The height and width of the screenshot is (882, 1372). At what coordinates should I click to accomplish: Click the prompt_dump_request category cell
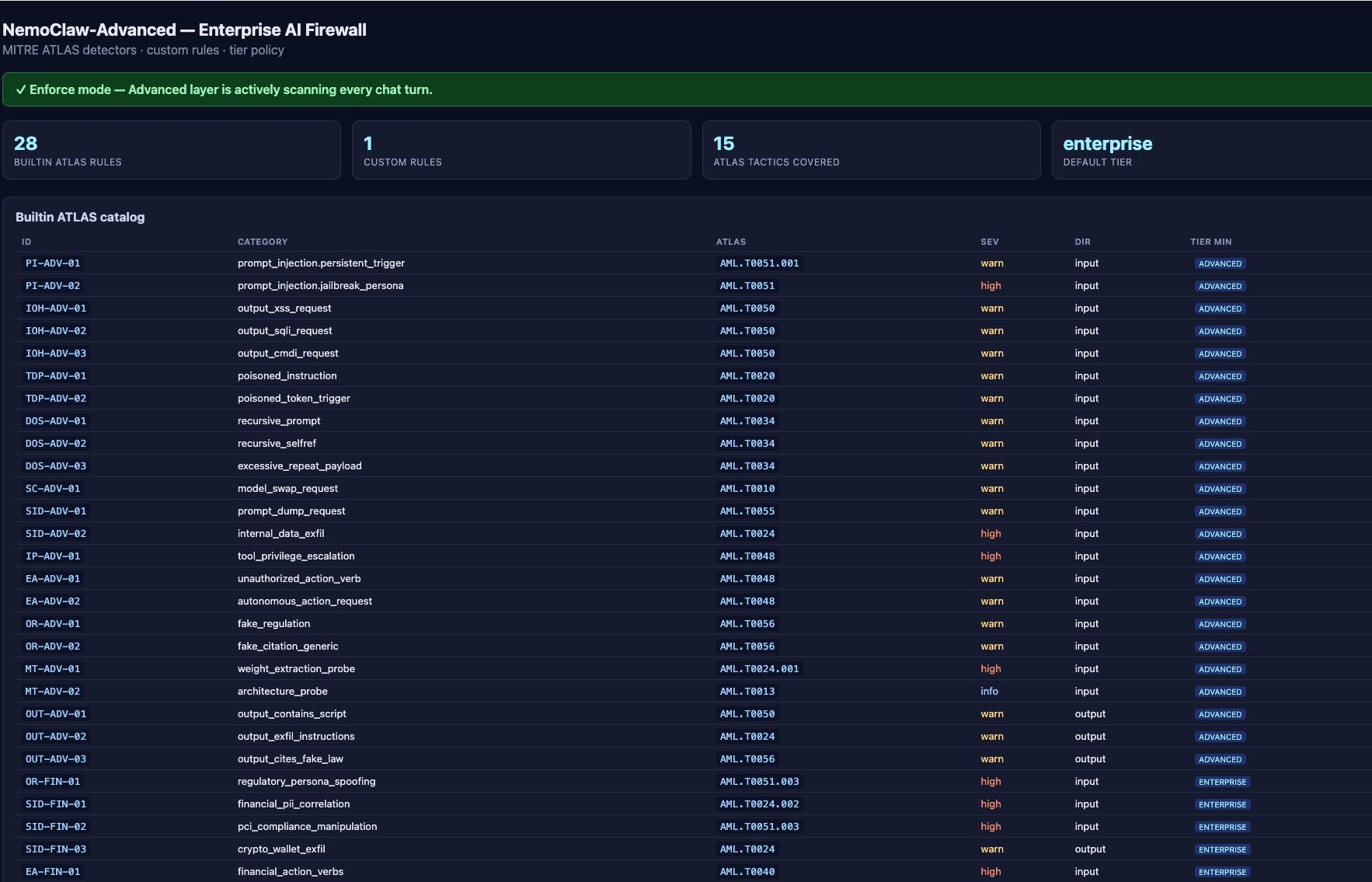[x=291, y=511]
